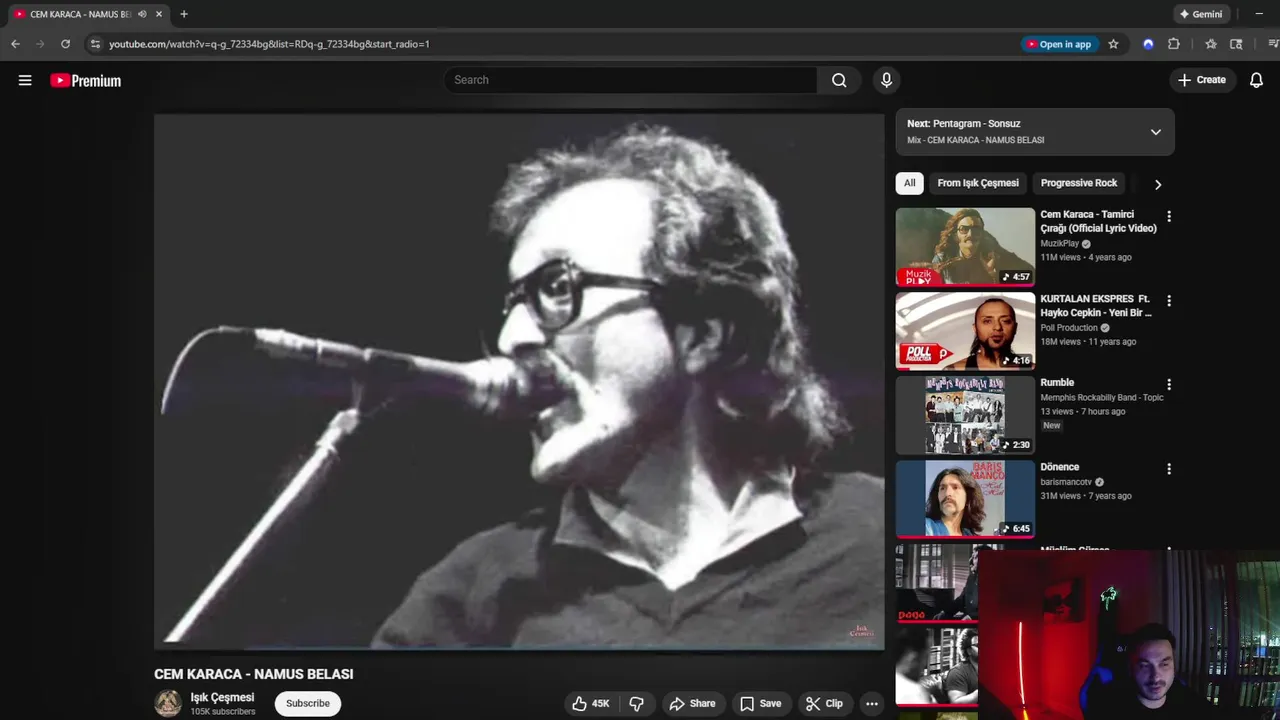Open the YouTube hamburger guide menu

(25, 80)
